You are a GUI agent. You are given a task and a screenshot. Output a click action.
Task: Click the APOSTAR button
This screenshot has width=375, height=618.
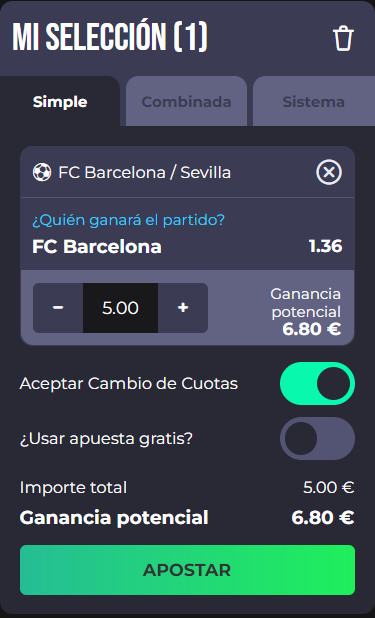[187, 570]
